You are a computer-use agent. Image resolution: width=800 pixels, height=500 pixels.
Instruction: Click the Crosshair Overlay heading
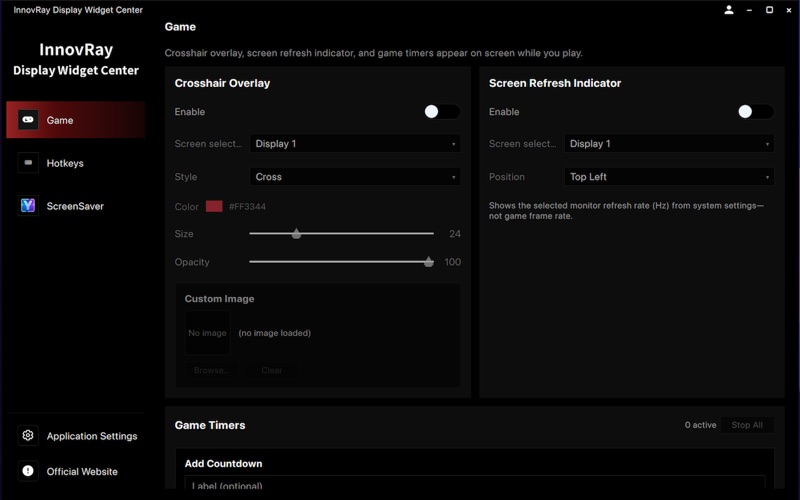click(x=222, y=83)
